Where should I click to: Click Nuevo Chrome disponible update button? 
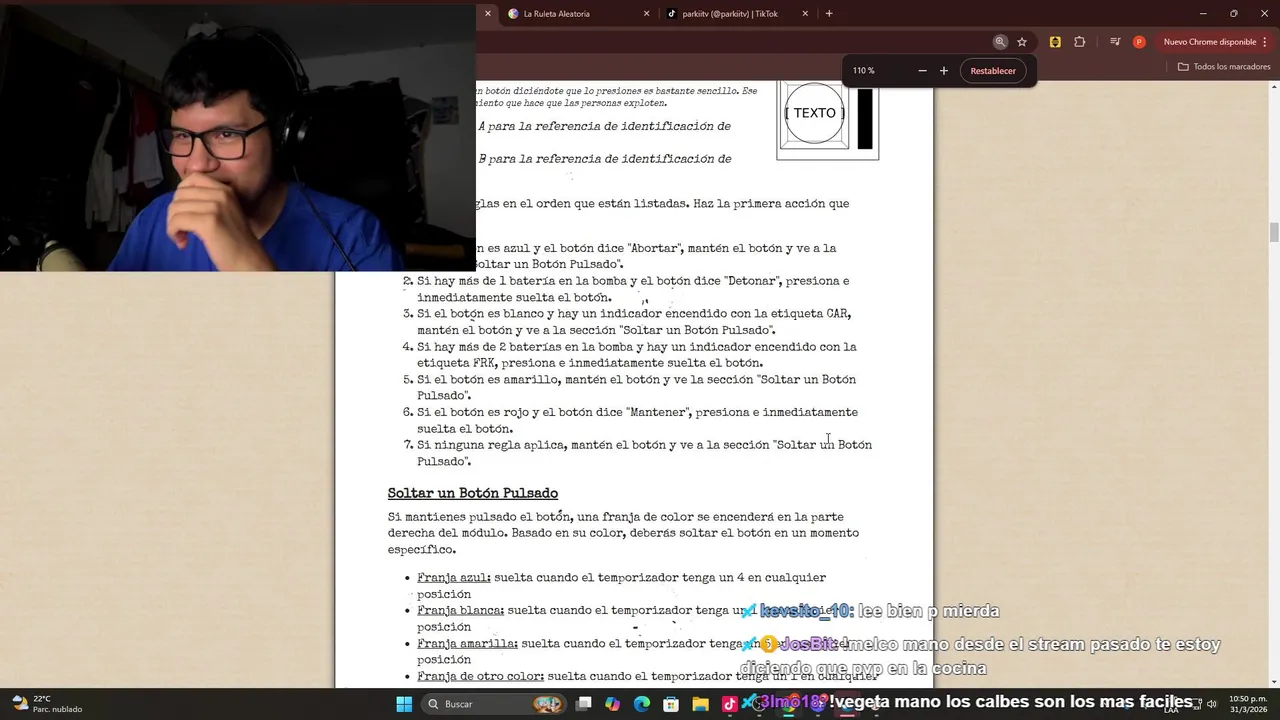[1209, 42]
